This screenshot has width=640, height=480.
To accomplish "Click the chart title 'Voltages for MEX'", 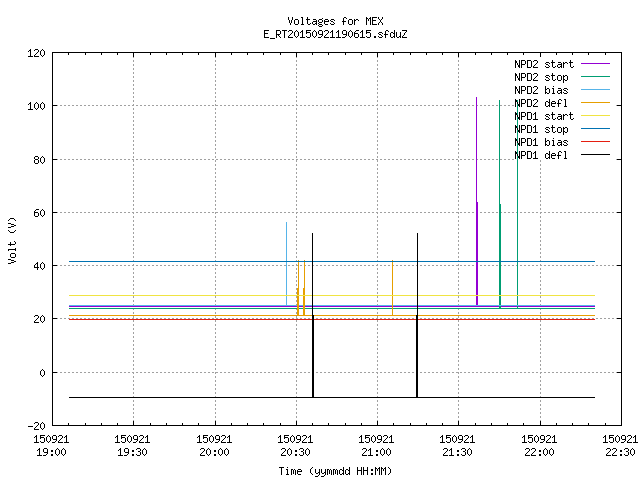I will [x=335, y=21].
